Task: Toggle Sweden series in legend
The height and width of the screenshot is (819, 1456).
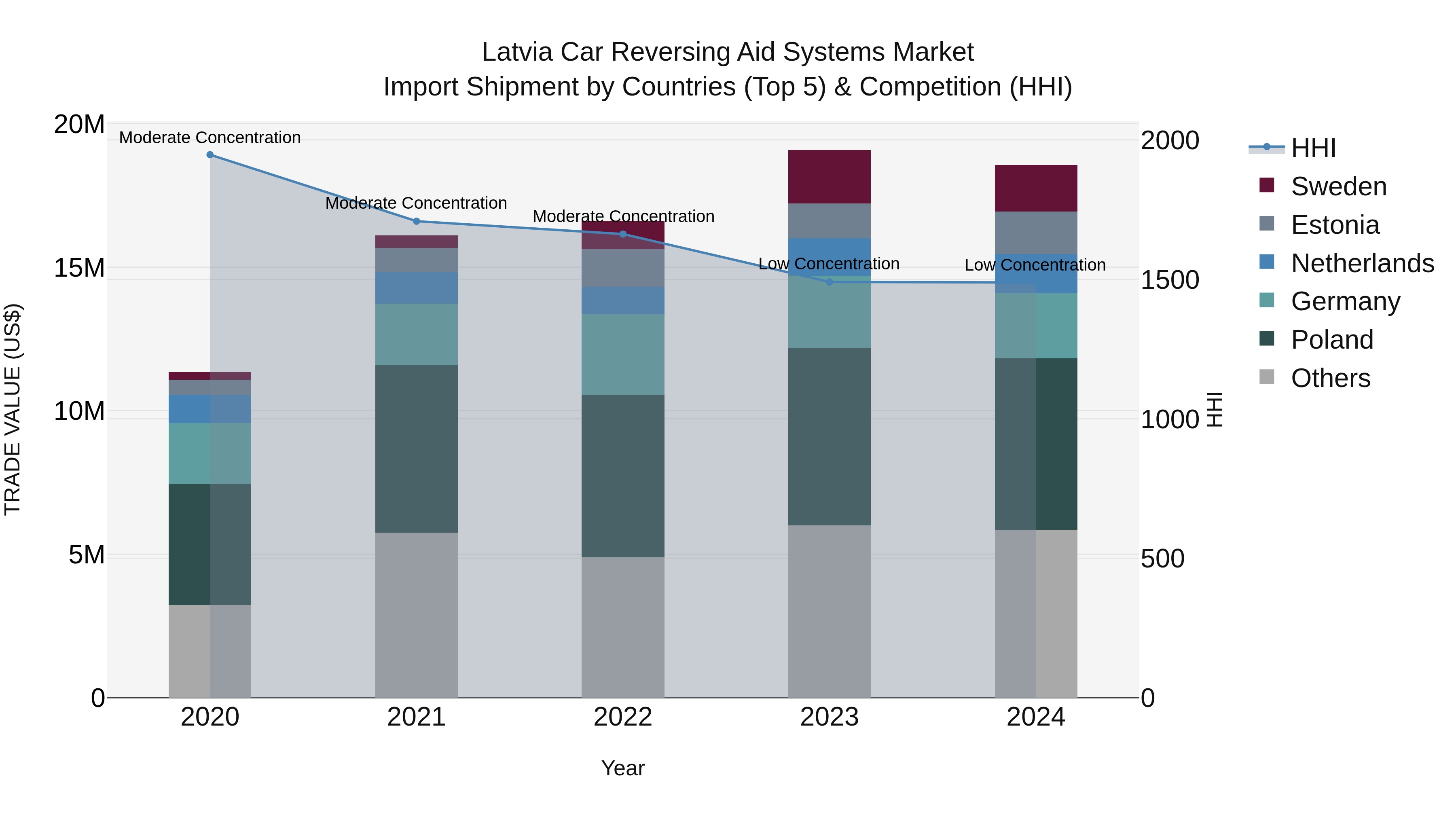Action: (1323, 186)
